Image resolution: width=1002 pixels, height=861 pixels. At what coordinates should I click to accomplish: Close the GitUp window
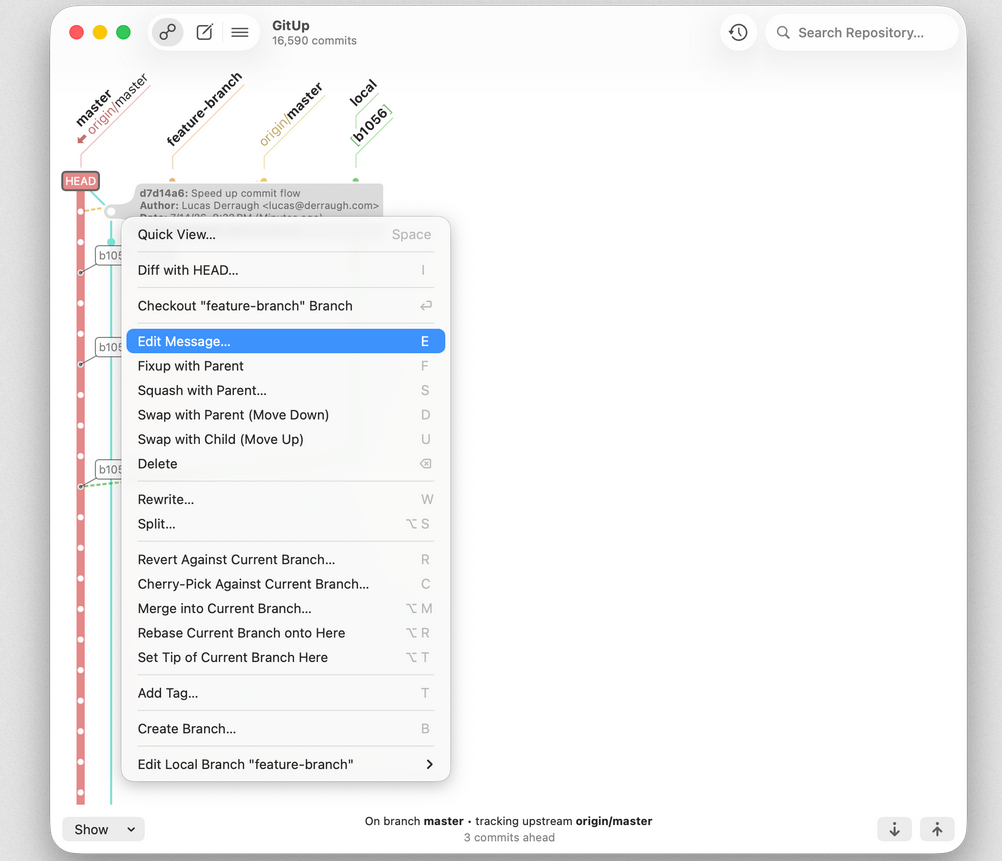click(x=77, y=32)
